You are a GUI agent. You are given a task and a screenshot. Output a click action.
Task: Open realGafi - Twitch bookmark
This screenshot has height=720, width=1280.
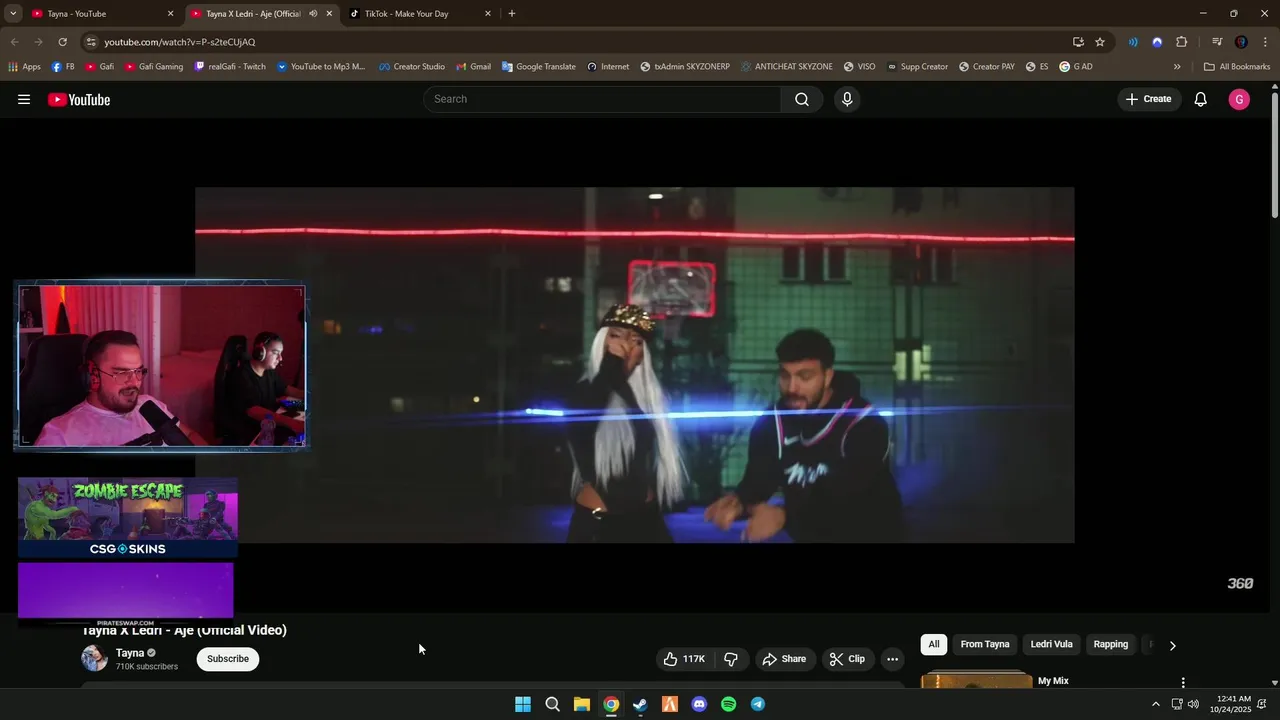[x=230, y=67]
